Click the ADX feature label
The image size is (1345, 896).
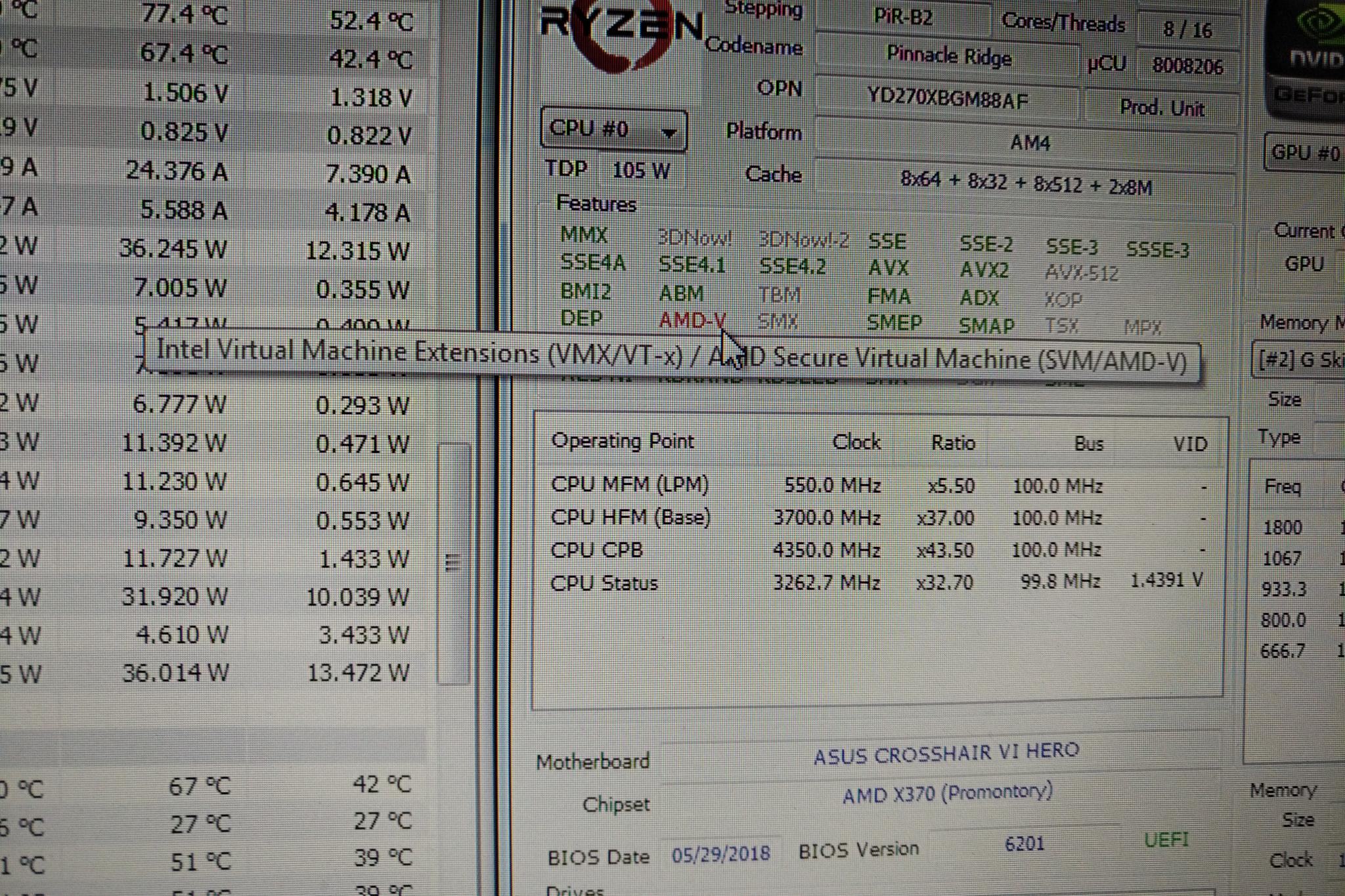pyautogui.click(x=979, y=298)
